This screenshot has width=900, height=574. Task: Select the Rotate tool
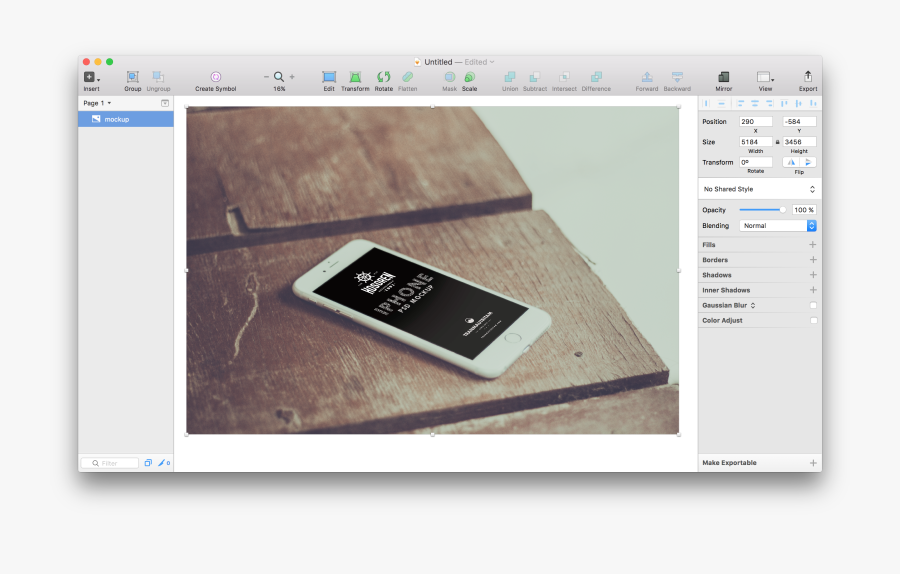(383, 77)
